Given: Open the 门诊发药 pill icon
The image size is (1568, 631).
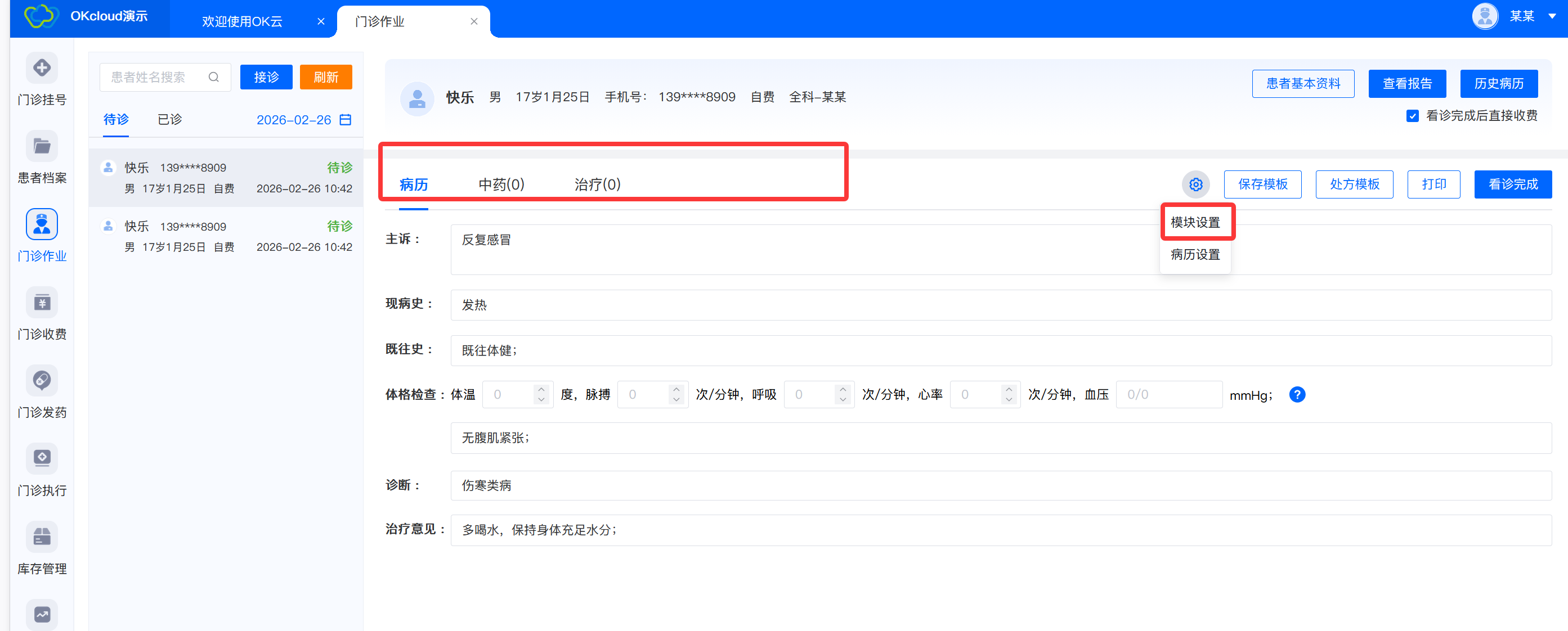Looking at the screenshot, I should click(x=42, y=380).
